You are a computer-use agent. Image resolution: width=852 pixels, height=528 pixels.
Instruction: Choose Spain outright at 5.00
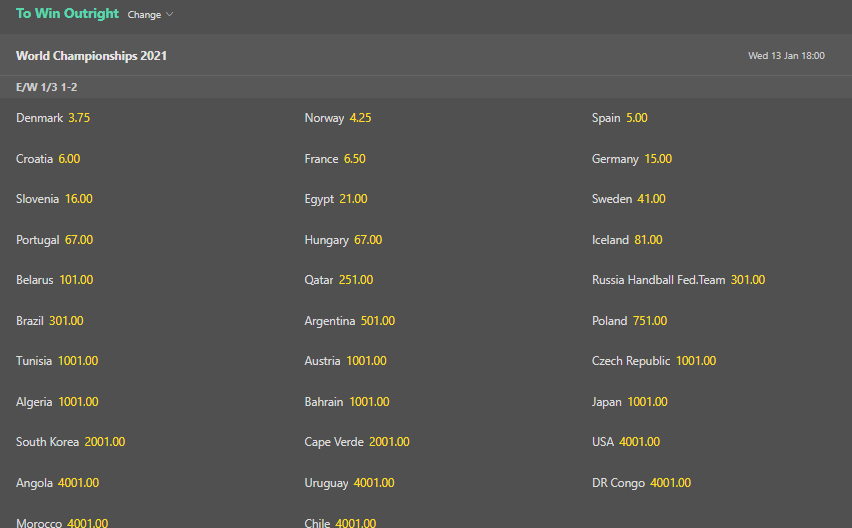[x=620, y=118]
